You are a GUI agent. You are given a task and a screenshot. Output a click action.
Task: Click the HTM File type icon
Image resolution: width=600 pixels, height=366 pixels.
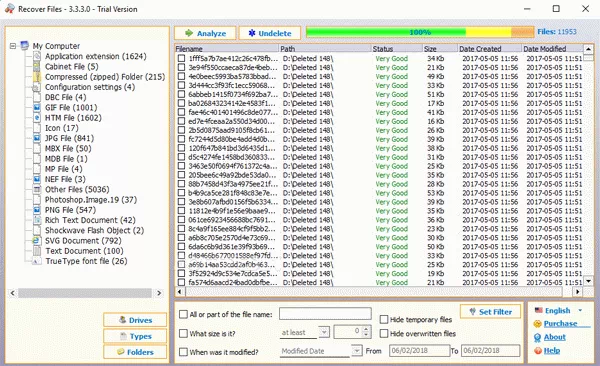tap(37, 118)
